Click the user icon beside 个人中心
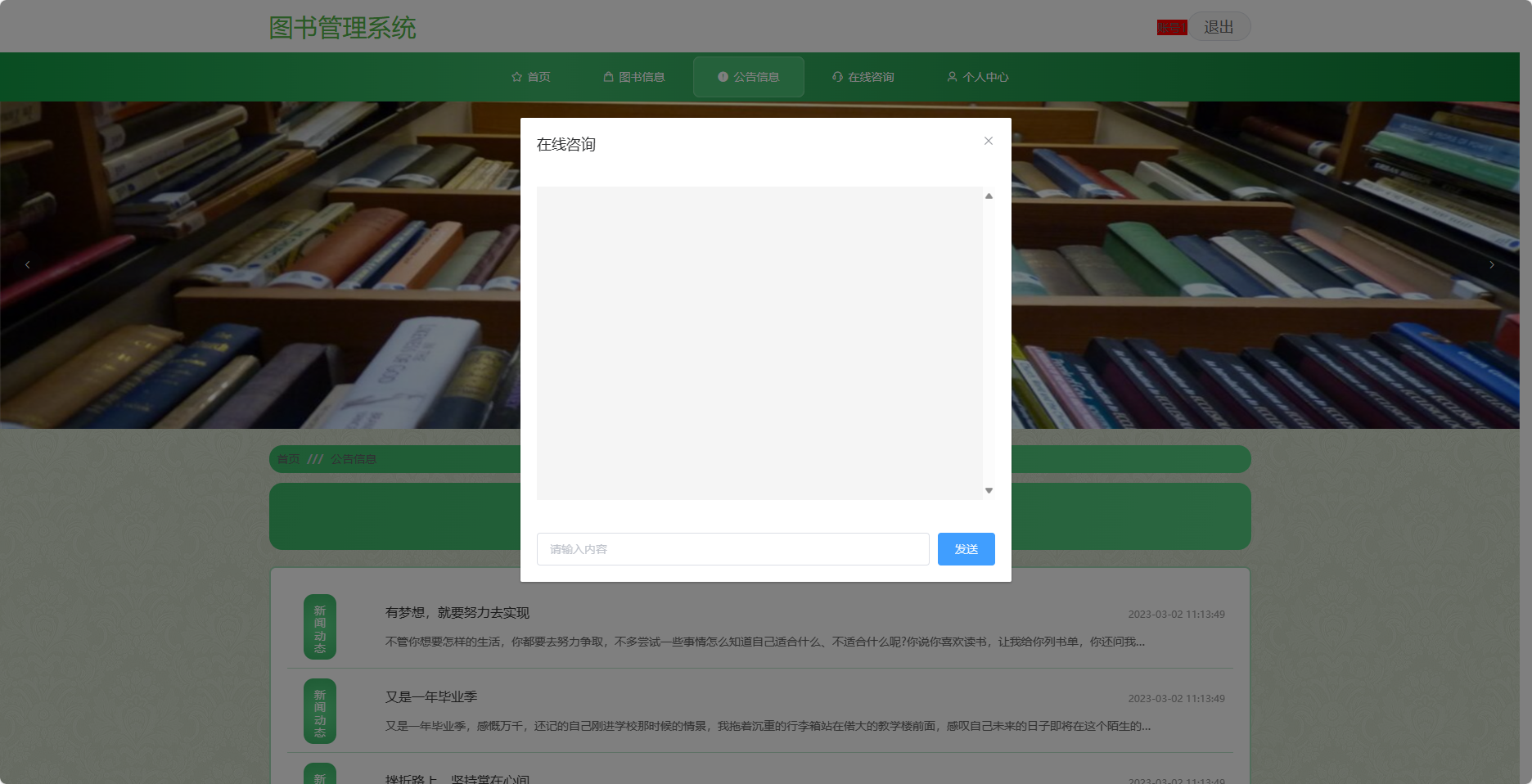Screen dimensions: 1532x784 (x=952, y=77)
